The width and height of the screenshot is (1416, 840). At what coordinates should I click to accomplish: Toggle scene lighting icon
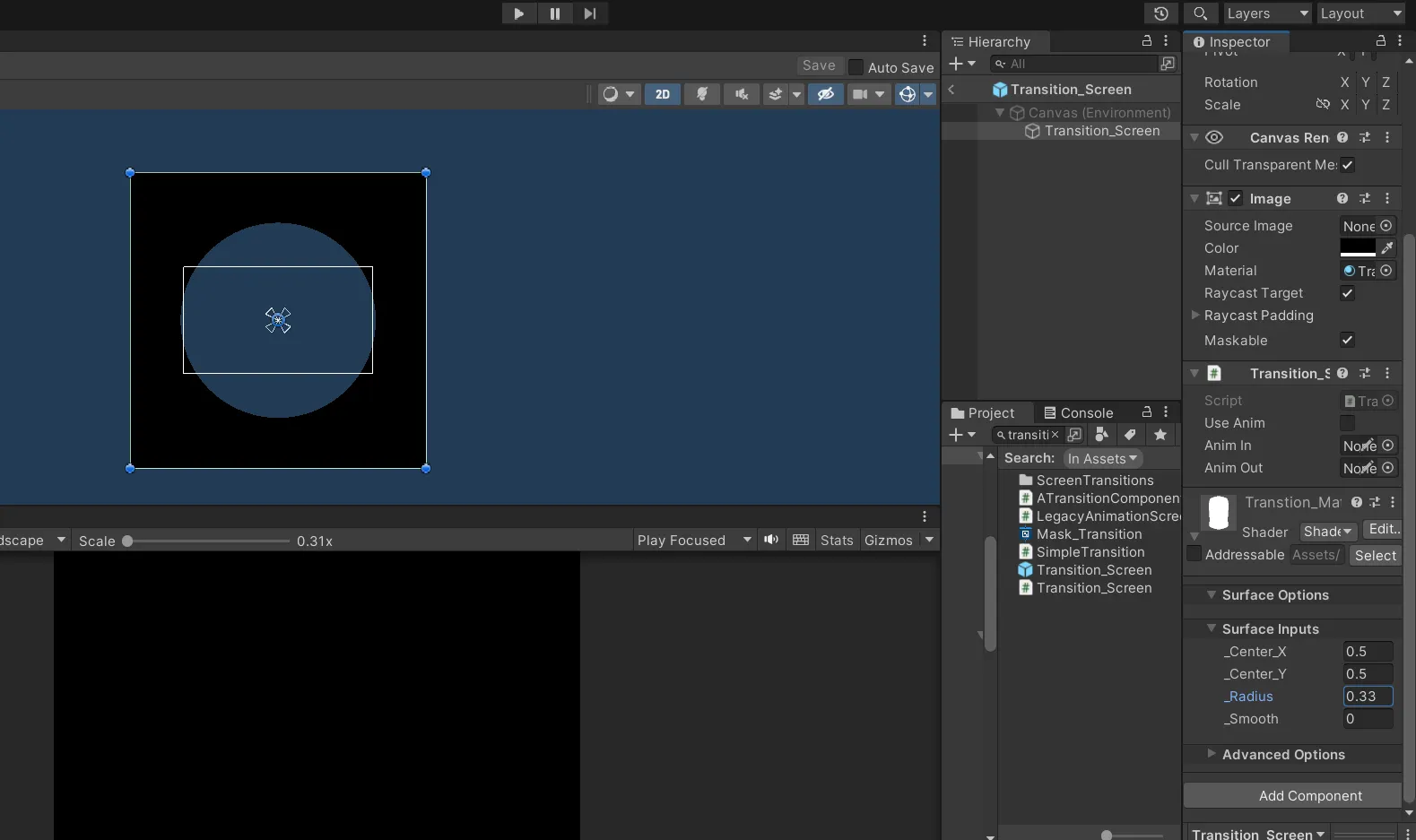pos(702,94)
